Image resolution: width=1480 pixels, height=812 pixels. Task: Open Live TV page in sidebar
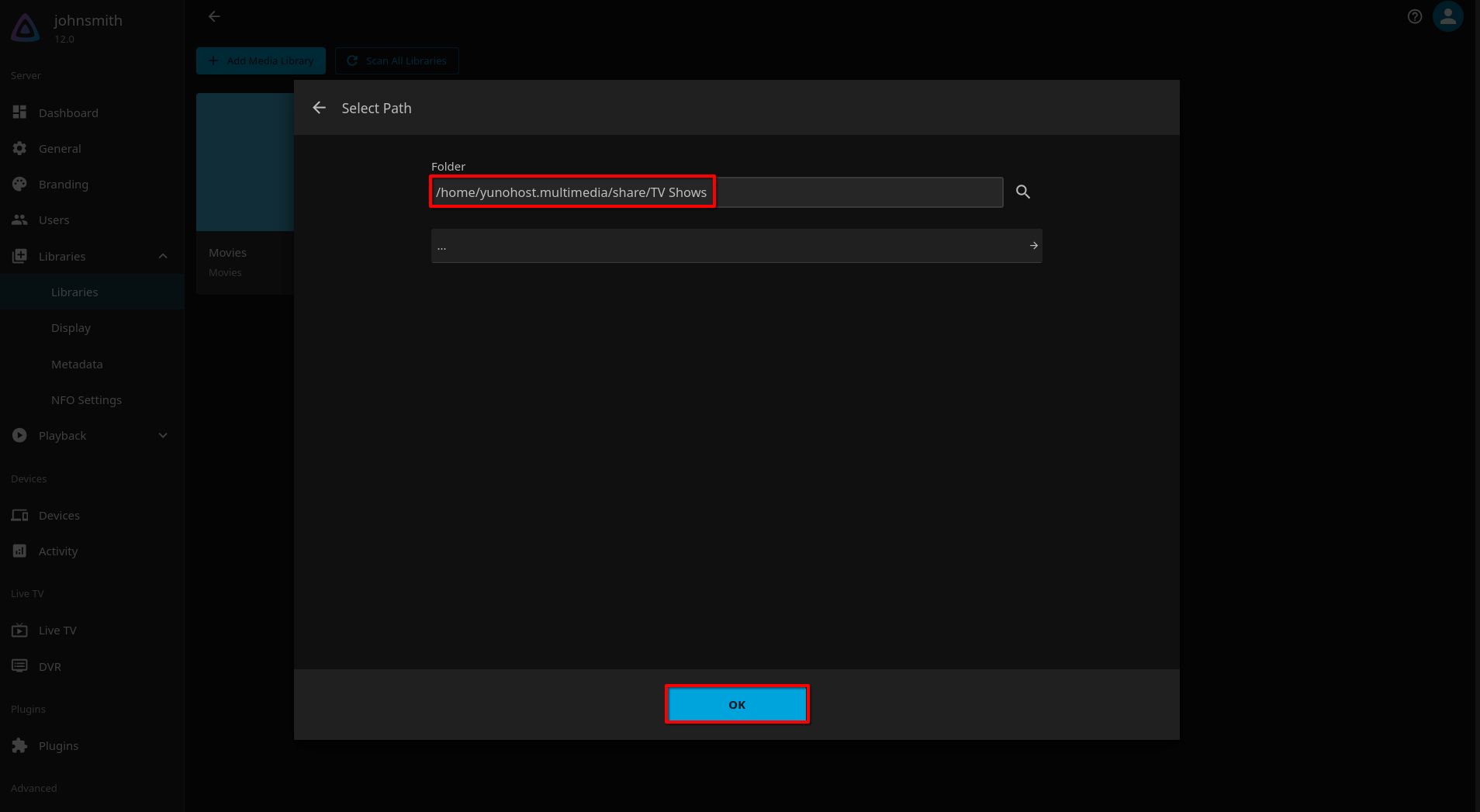tap(92, 630)
